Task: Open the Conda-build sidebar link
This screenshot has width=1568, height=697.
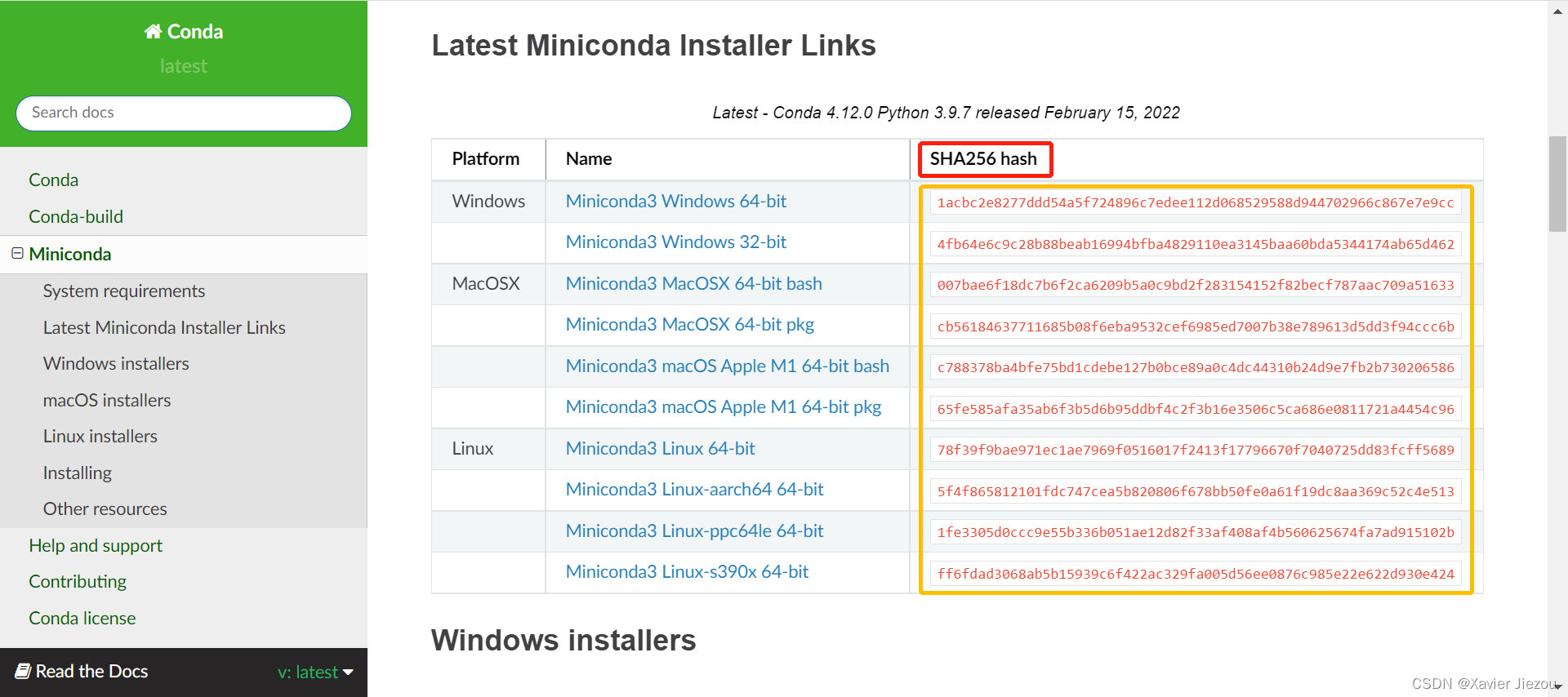Action: click(76, 216)
